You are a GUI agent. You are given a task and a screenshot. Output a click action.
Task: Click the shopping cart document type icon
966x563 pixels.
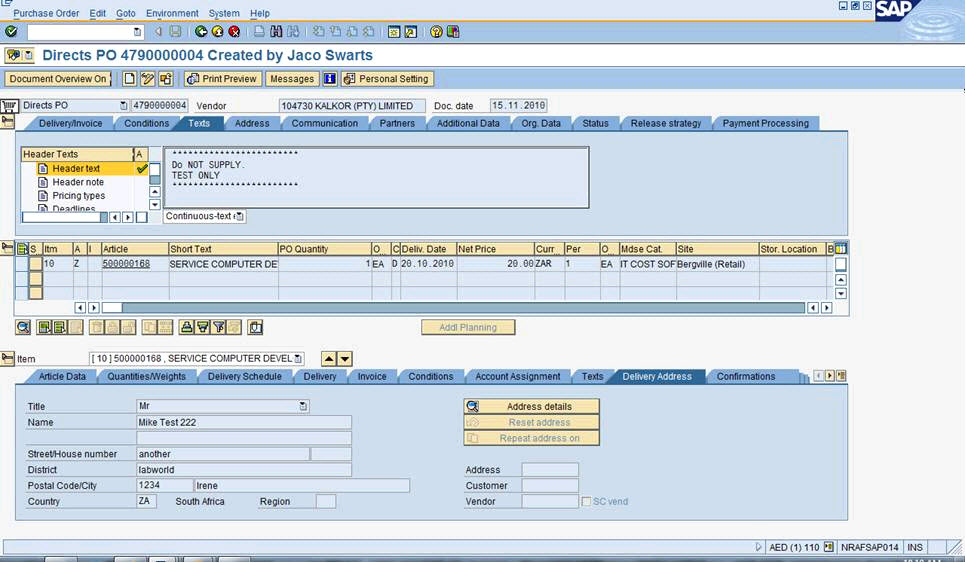pos(9,106)
